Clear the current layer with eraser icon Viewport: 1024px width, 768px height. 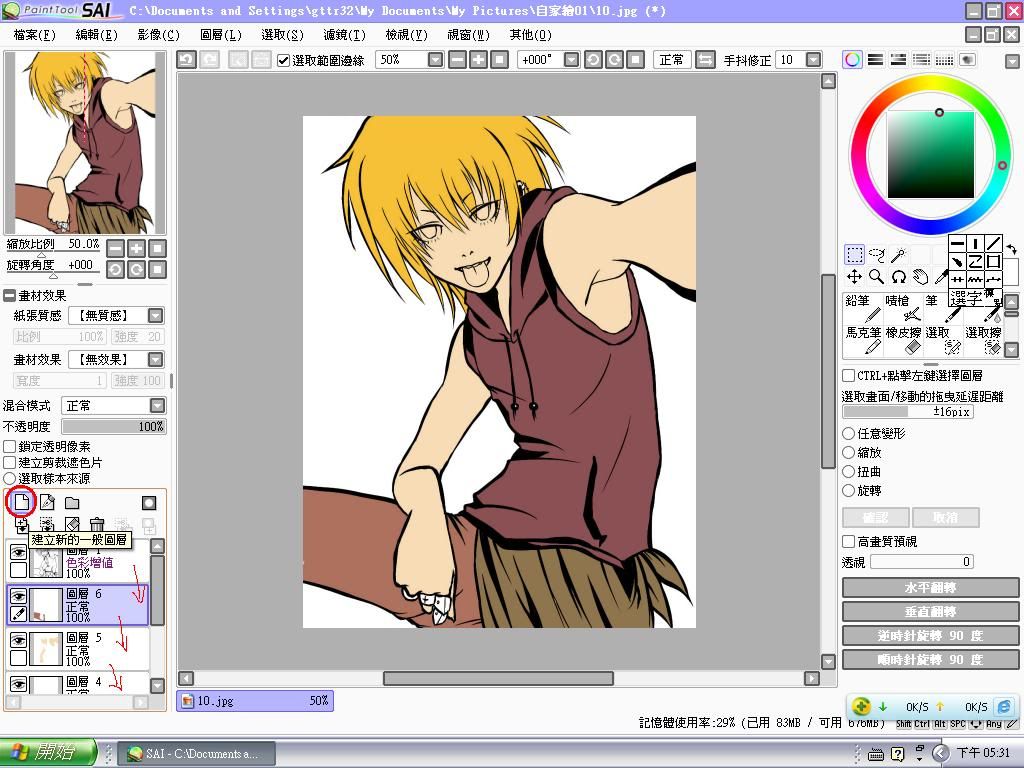tap(72, 524)
